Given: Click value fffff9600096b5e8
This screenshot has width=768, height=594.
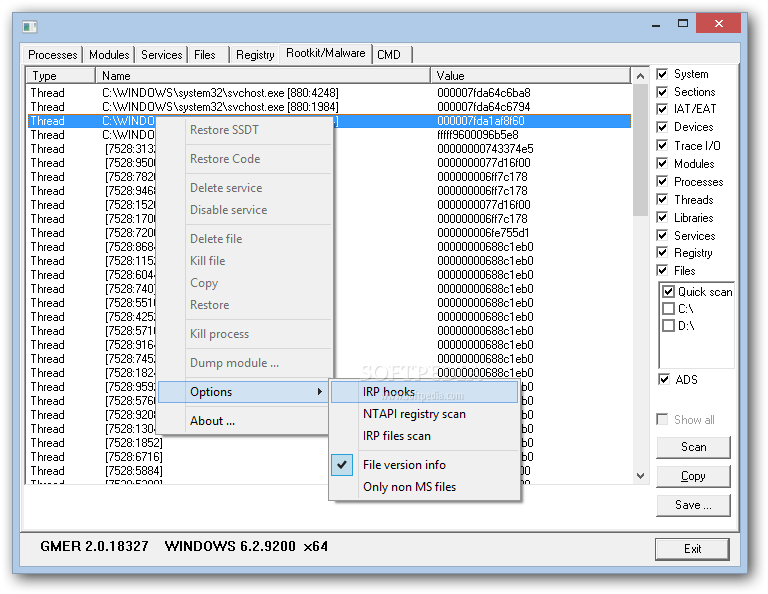Looking at the screenshot, I should [x=478, y=135].
